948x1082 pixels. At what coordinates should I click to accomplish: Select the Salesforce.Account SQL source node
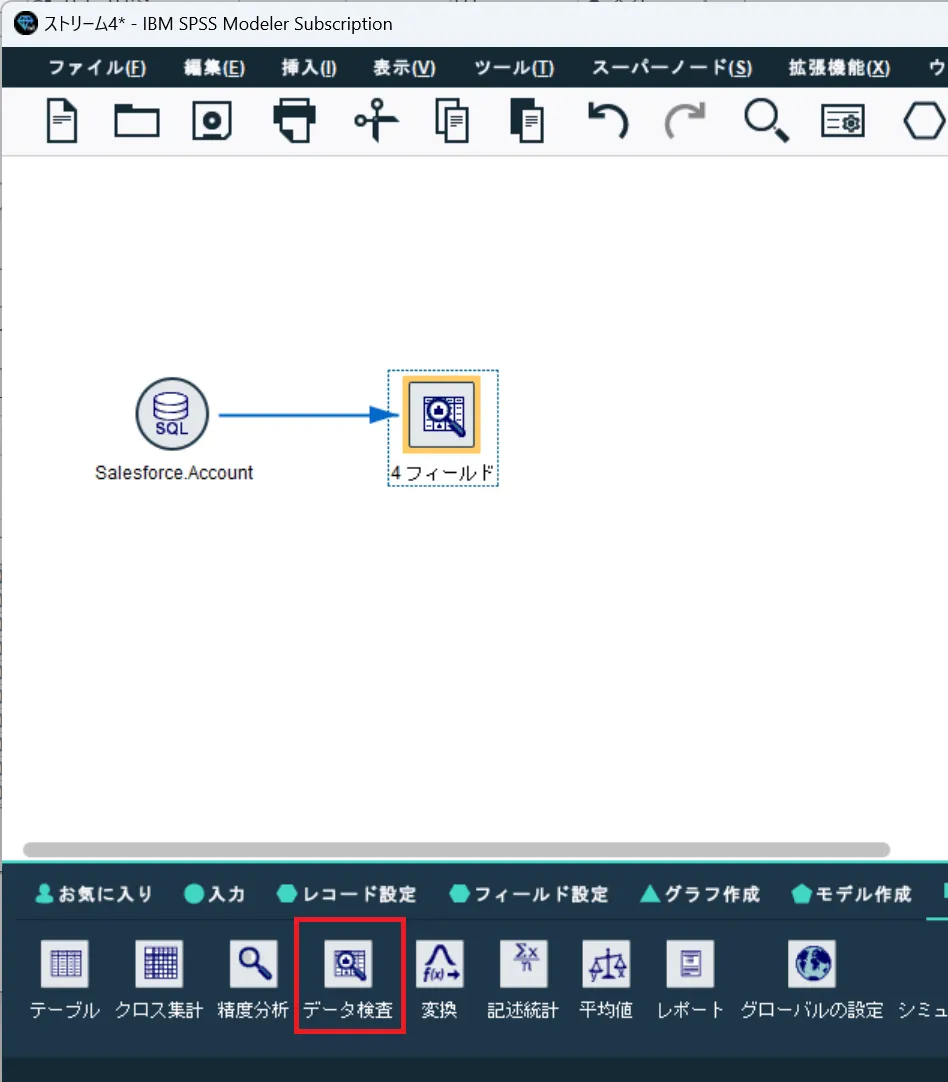pyautogui.click(x=172, y=414)
